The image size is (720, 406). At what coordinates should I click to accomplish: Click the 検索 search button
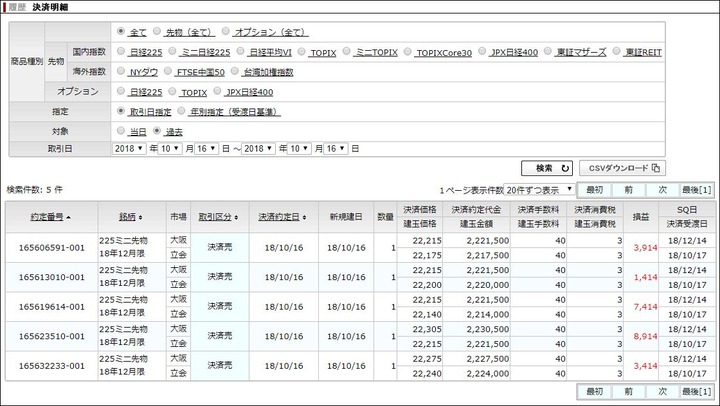click(x=547, y=168)
